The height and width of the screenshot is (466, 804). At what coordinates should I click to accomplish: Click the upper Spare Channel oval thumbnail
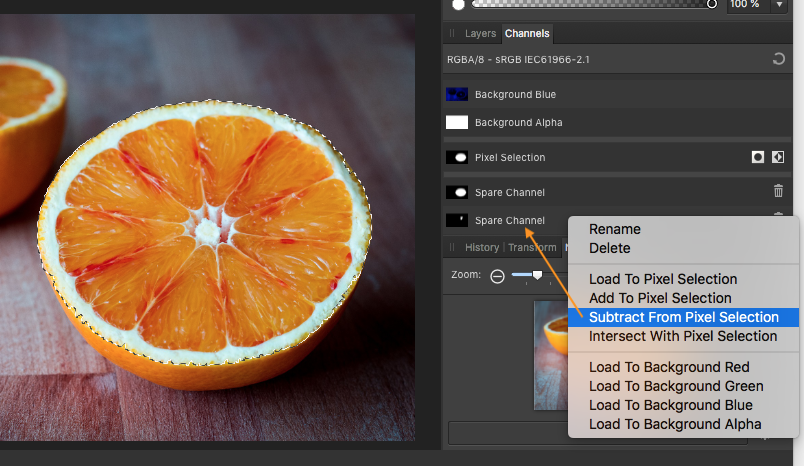(x=456, y=192)
